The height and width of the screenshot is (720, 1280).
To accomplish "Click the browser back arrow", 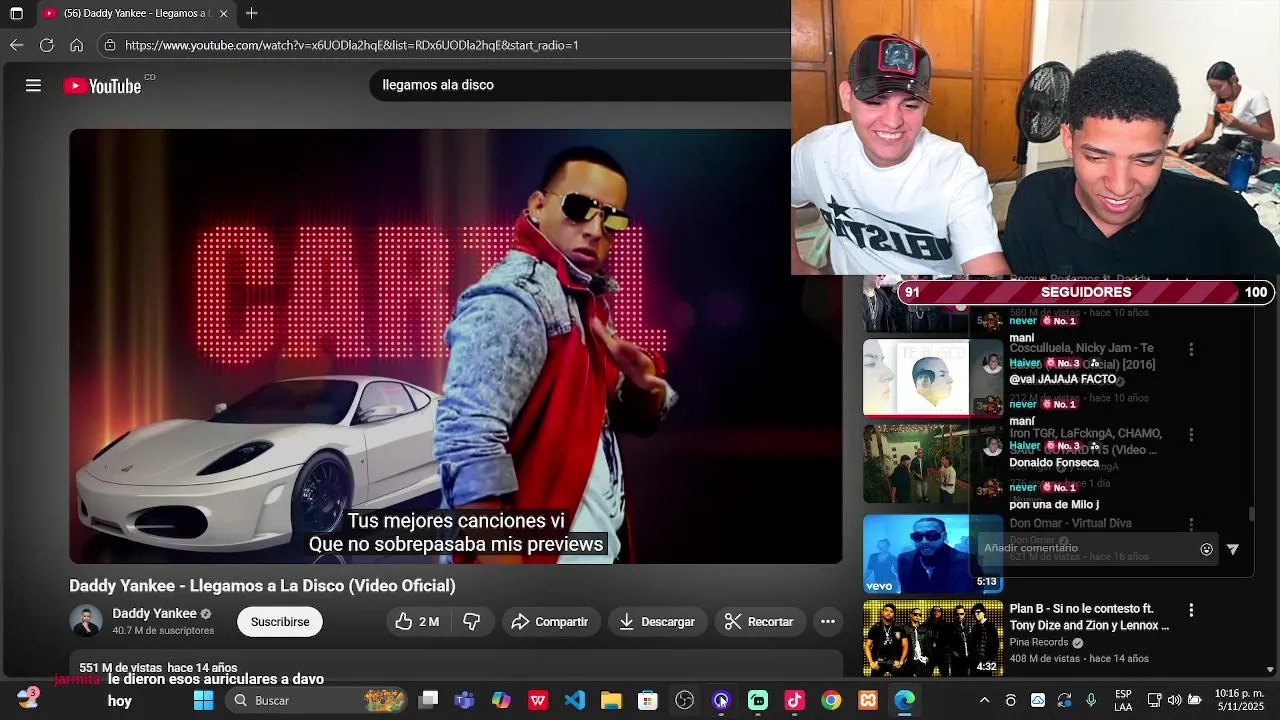I will tap(16, 45).
